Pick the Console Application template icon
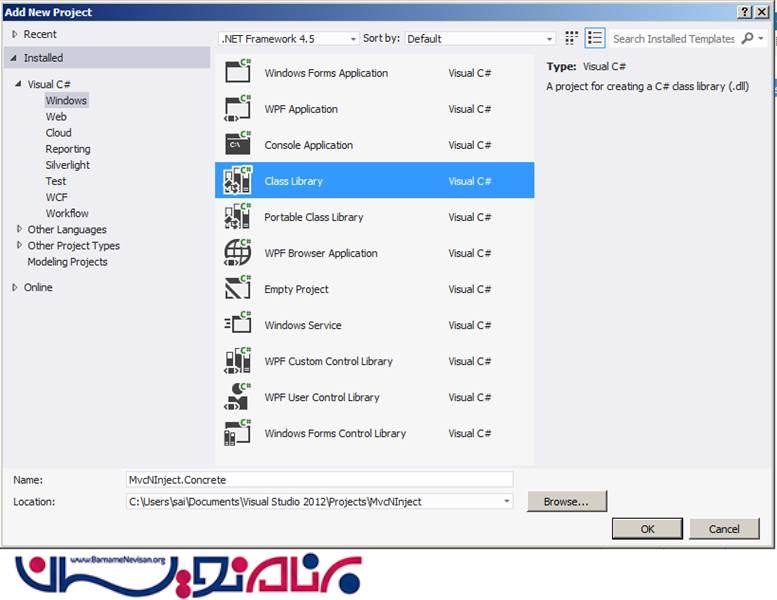 pyautogui.click(x=237, y=145)
